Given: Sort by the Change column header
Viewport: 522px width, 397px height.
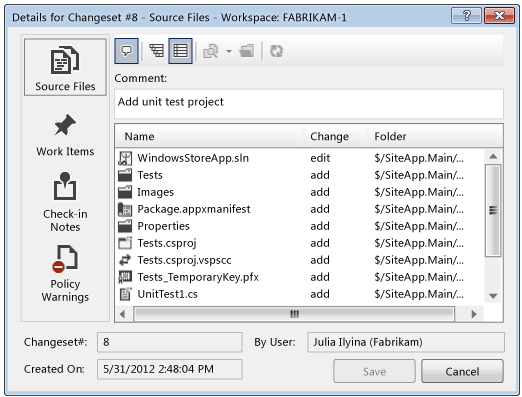Looking at the screenshot, I should click(x=336, y=136).
